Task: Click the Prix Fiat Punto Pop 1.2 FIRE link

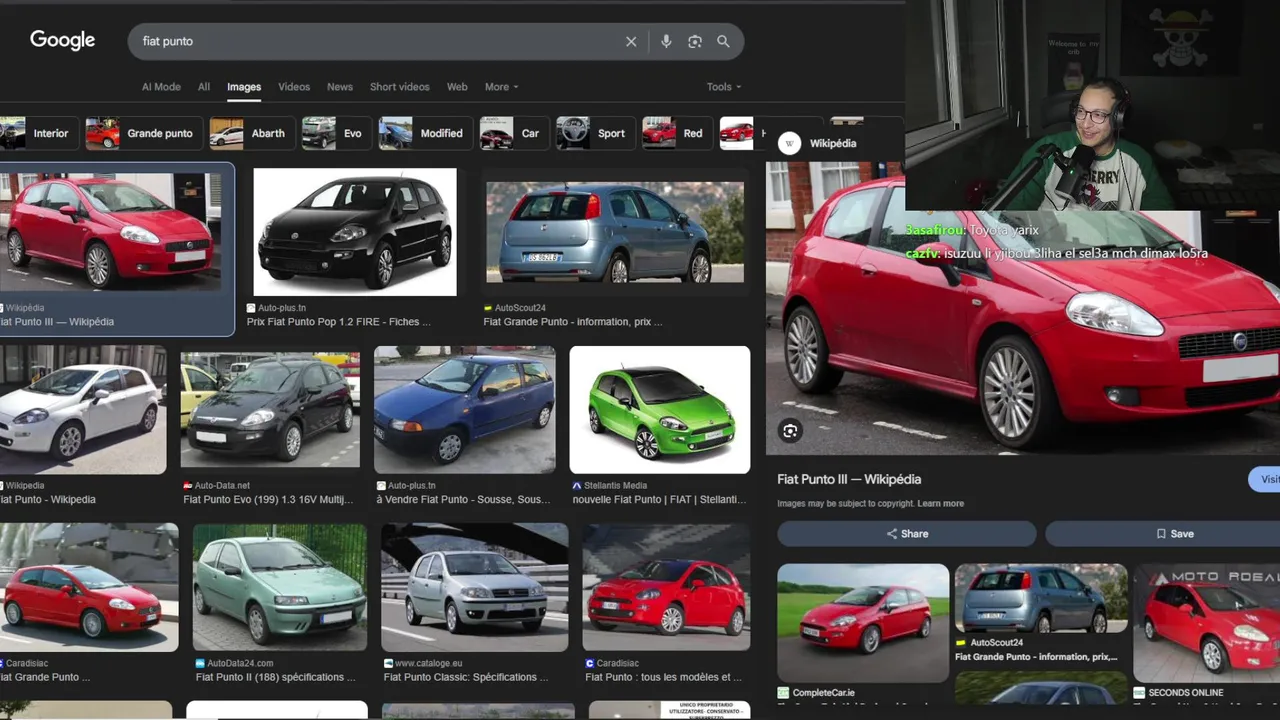Action: click(339, 322)
